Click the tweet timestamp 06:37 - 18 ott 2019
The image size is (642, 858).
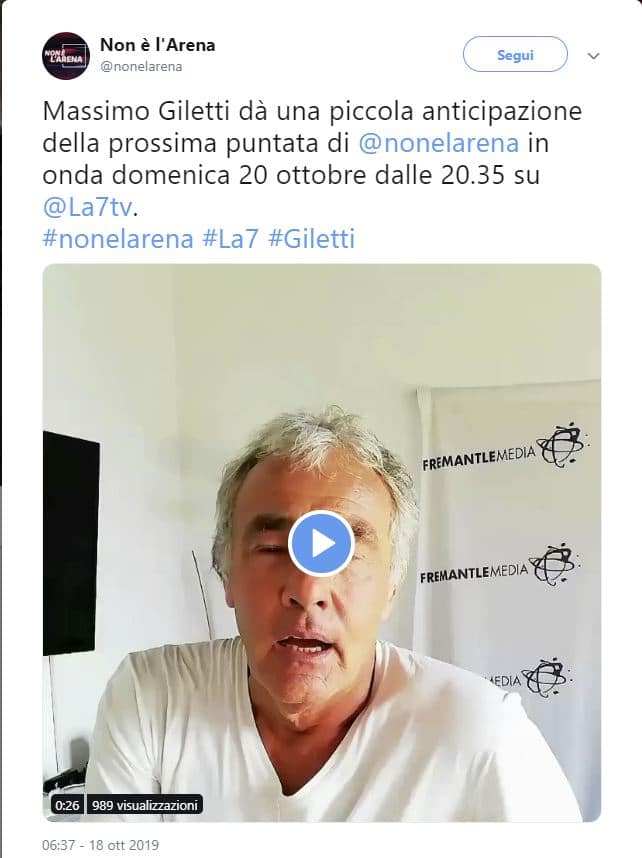coord(100,845)
